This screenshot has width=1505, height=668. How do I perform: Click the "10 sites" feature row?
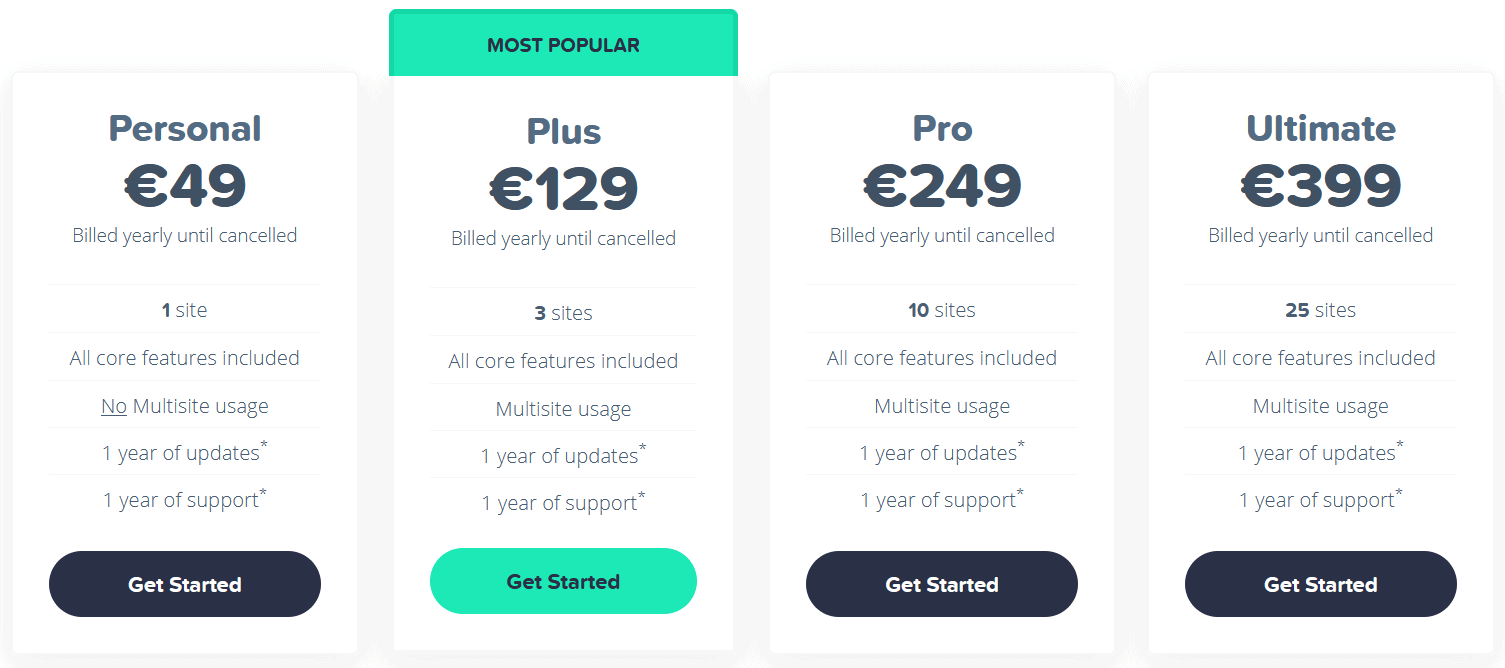click(x=942, y=310)
